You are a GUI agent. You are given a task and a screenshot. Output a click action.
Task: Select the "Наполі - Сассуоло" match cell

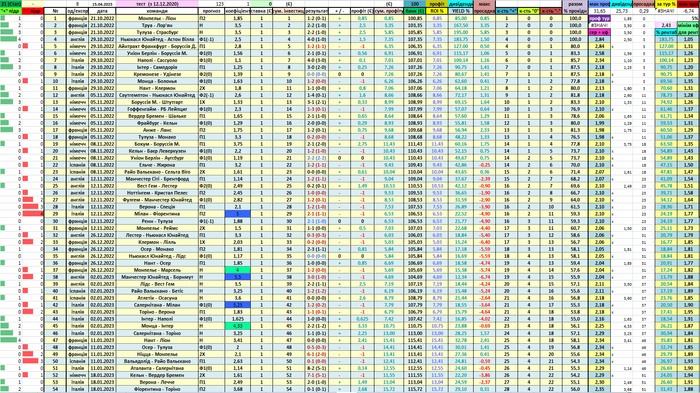[x=157, y=60]
